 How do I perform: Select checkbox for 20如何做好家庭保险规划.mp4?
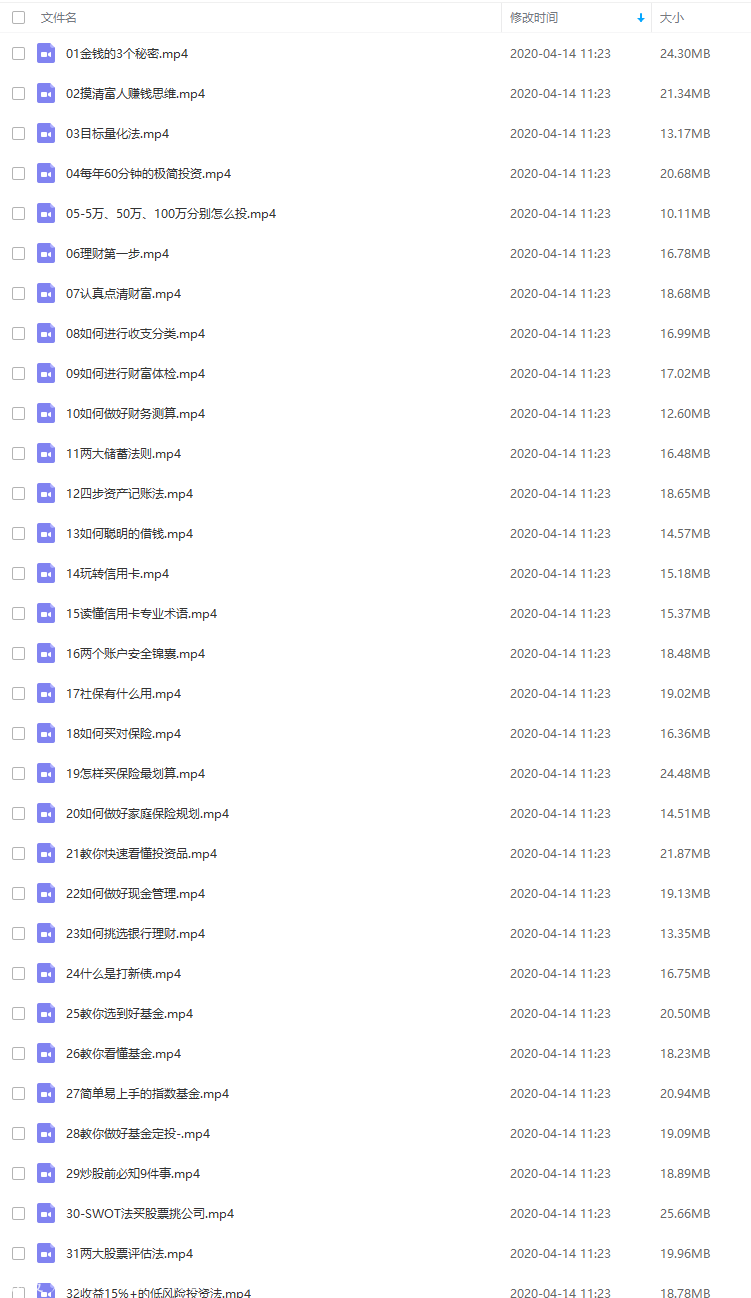[18, 813]
